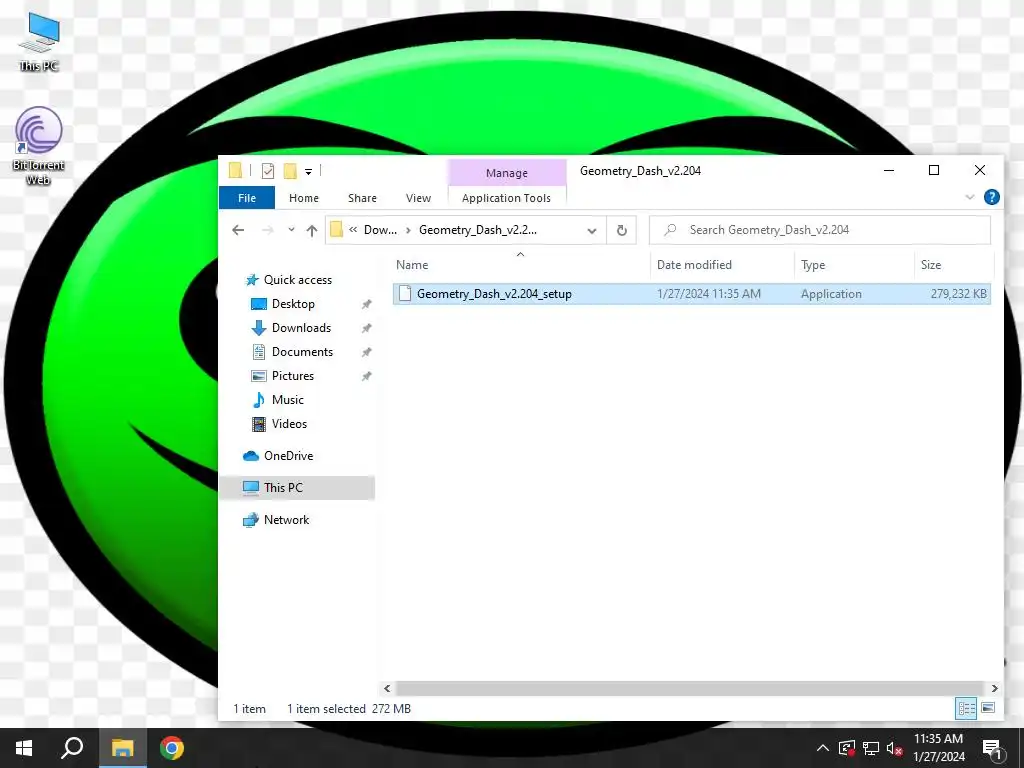The height and width of the screenshot is (768, 1024).
Task: Open Explorer Help question mark icon
Action: 991,197
